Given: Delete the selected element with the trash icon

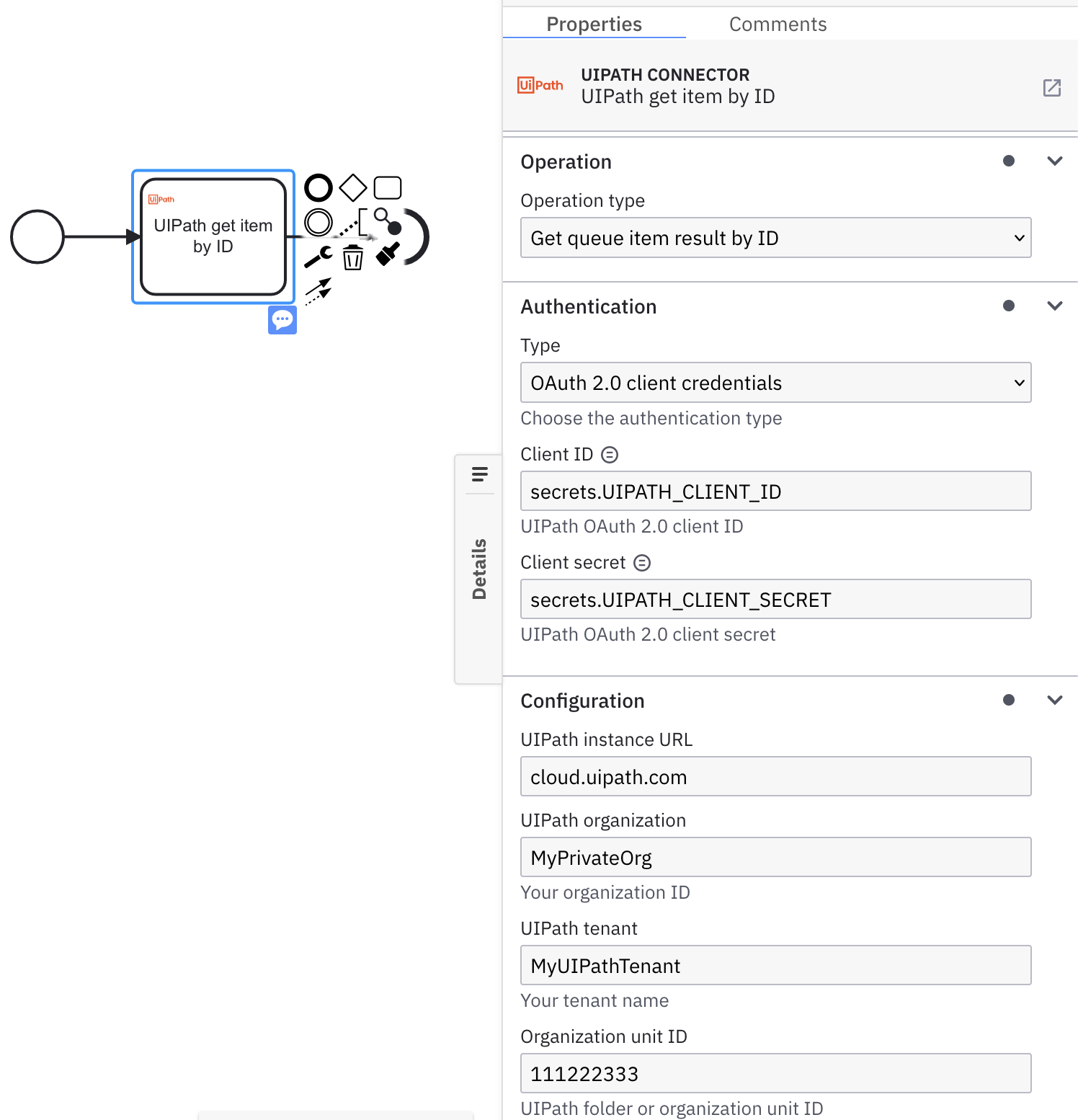Looking at the screenshot, I should pos(352,256).
